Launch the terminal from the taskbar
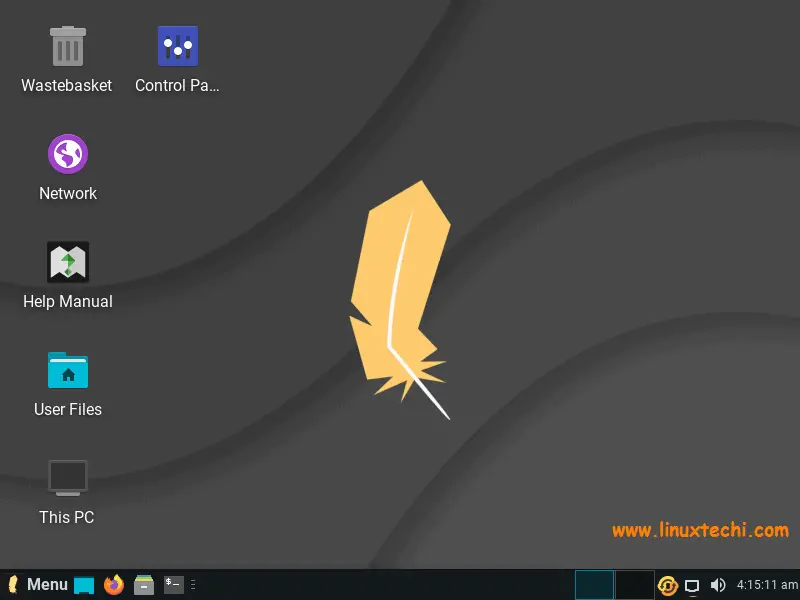The image size is (800, 600). [173, 584]
